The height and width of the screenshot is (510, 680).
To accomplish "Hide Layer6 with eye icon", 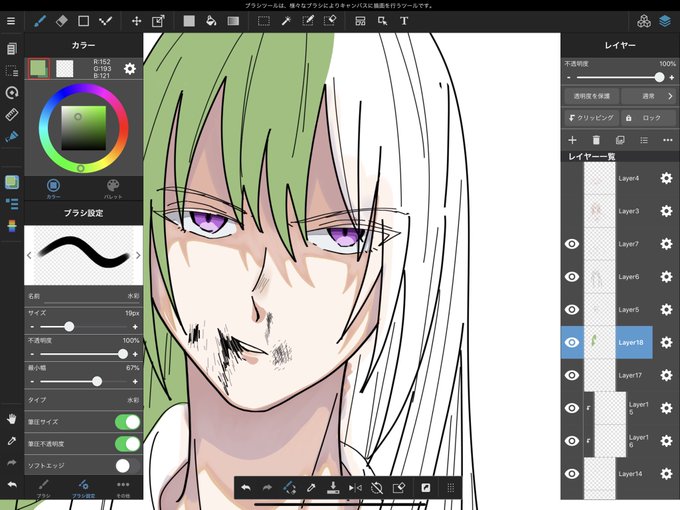I will pos(572,277).
